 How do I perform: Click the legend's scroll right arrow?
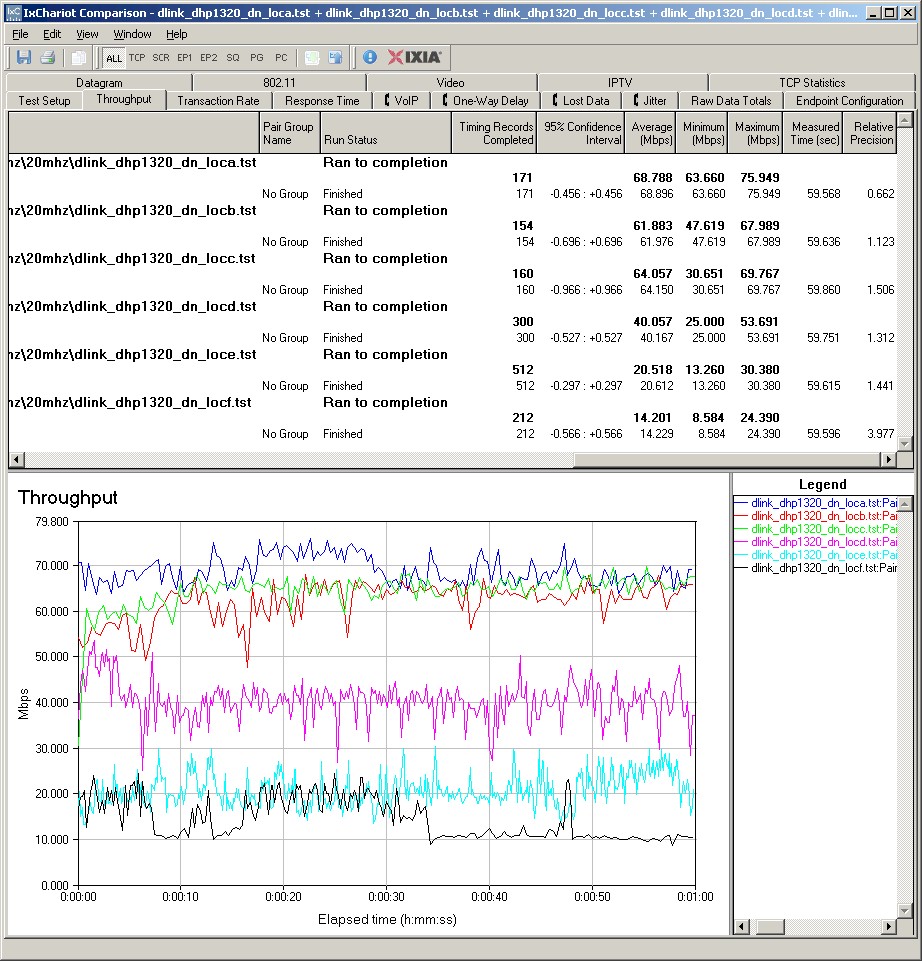pyautogui.click(x=889, y=927)
